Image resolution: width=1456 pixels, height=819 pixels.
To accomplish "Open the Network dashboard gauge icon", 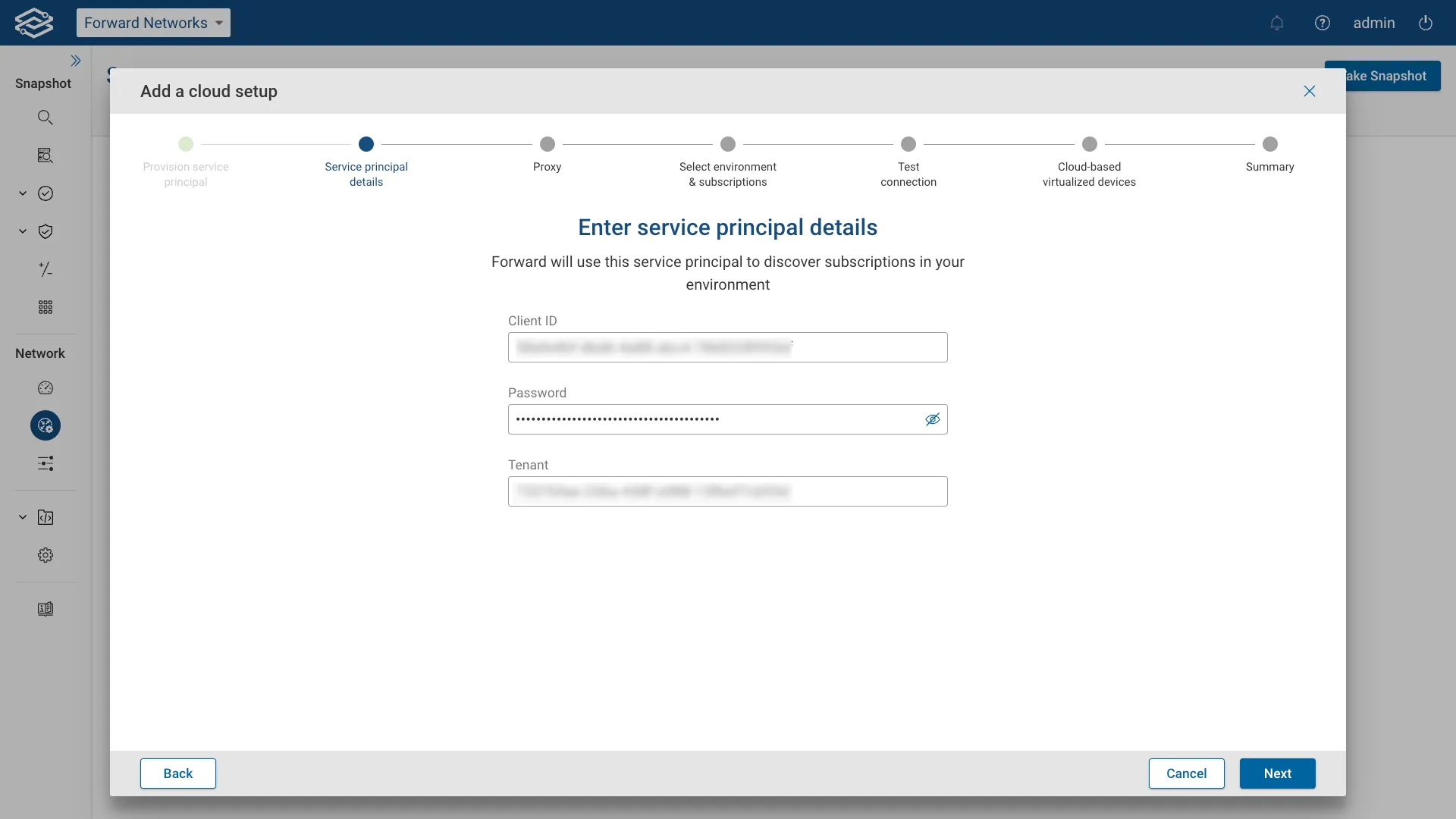I will [x=45, y=388].
